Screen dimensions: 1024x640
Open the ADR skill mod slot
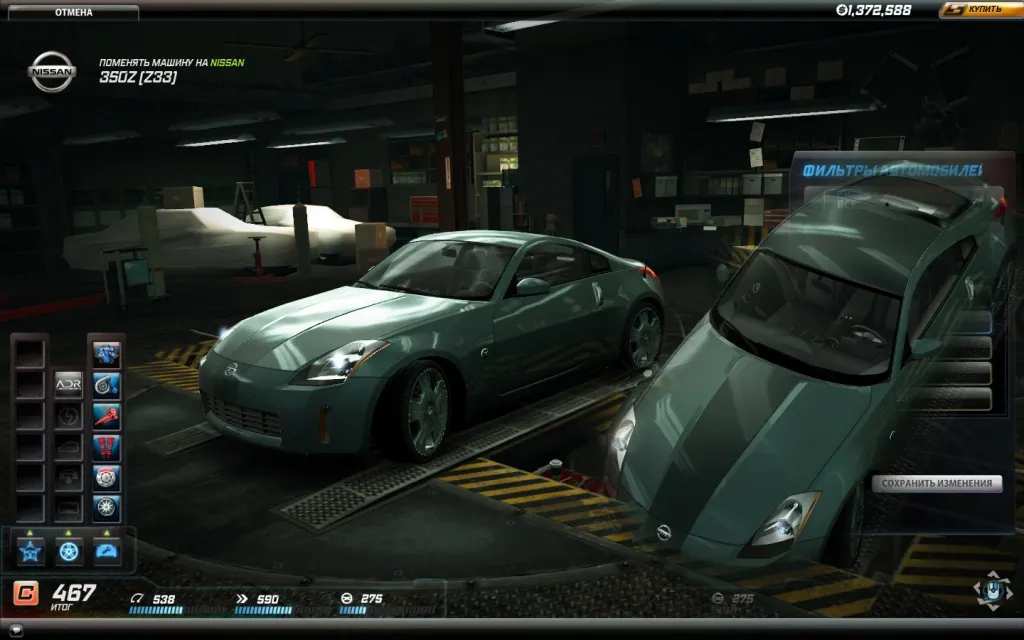(x=68, y=385)
